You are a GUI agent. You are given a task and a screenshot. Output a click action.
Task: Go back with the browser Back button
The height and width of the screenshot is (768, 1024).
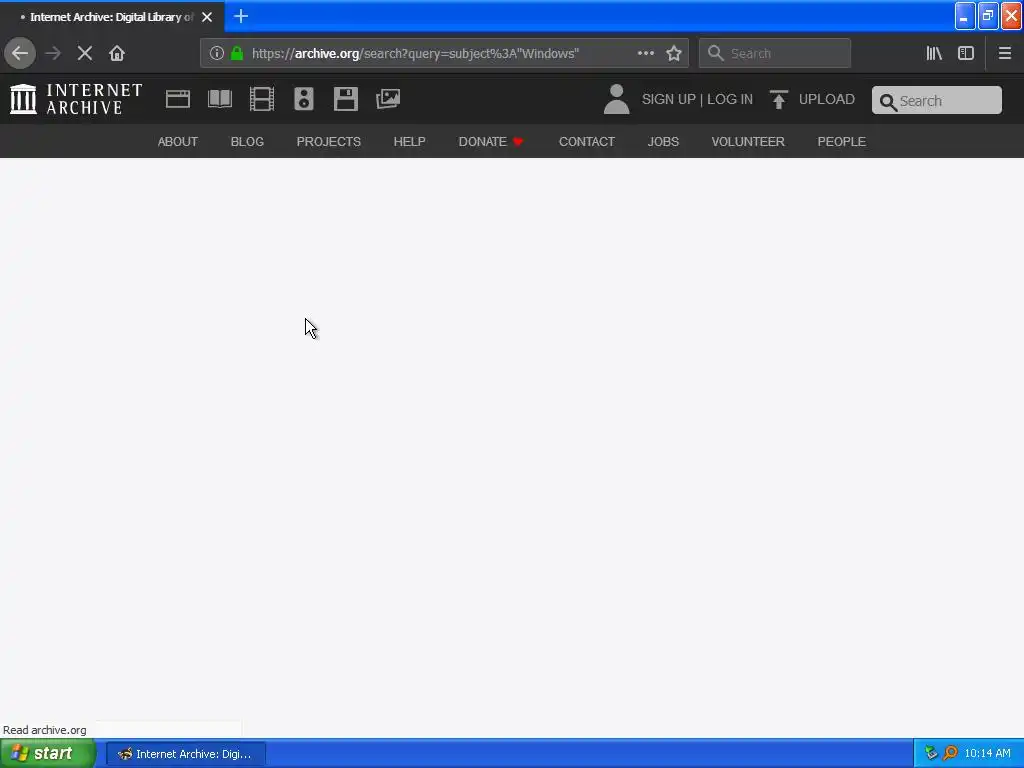(20, 54)
